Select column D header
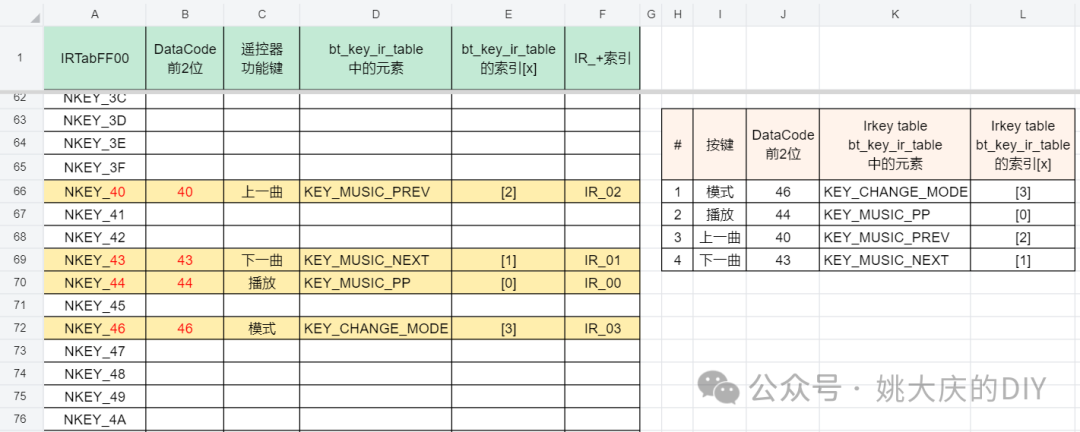Screen dimensions: 1080x432 [376, 13]
